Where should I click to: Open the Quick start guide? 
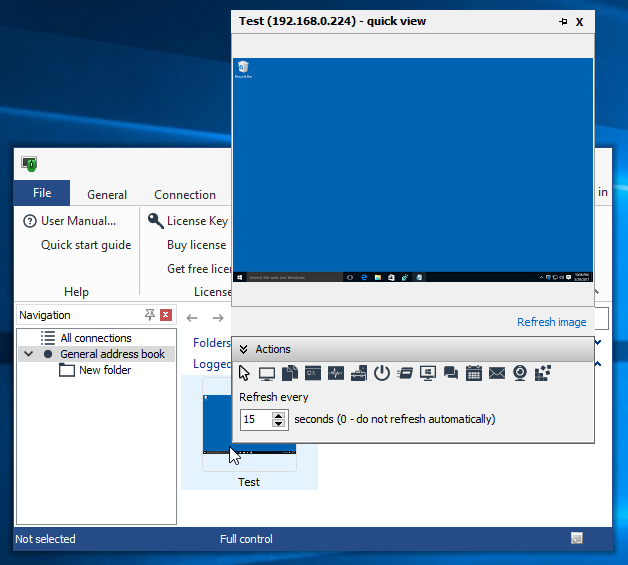86,245
